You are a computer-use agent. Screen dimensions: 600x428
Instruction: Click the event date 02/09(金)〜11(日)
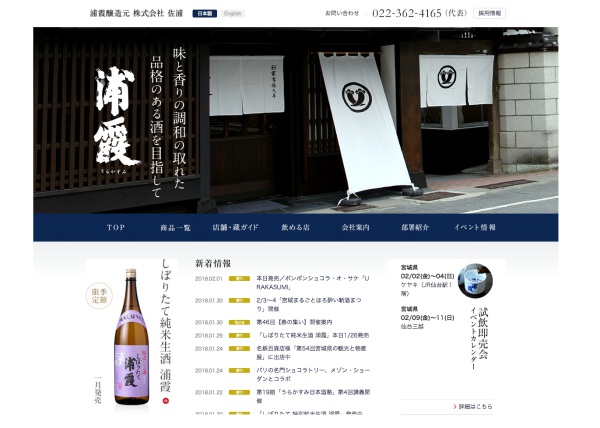point(427,318)
